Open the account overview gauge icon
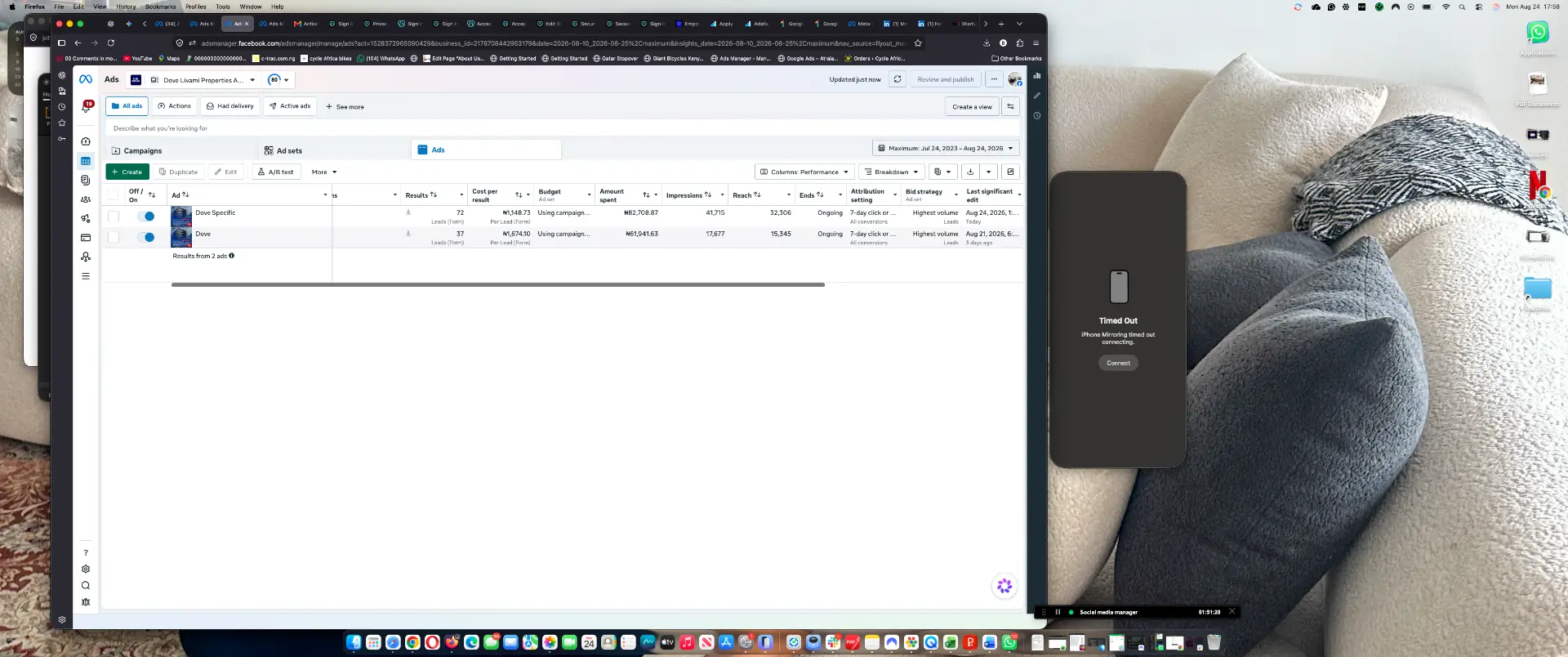Screen dimensions: 1568x657 [86, 141]
